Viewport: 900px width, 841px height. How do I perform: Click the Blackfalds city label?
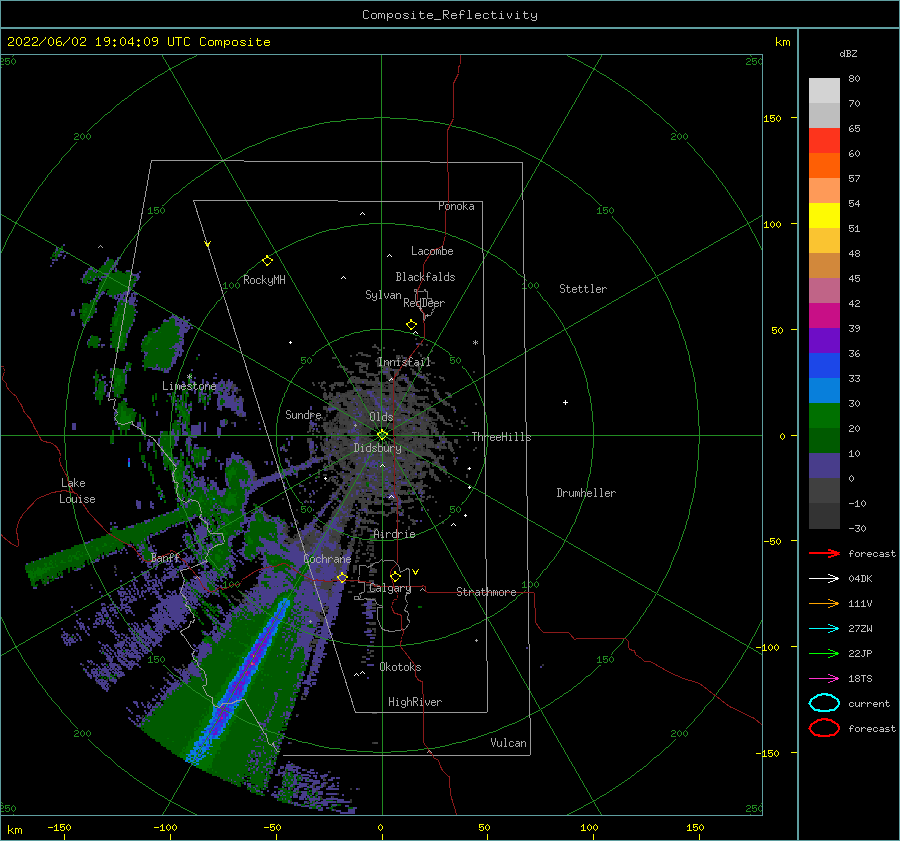tap(425, 277)
